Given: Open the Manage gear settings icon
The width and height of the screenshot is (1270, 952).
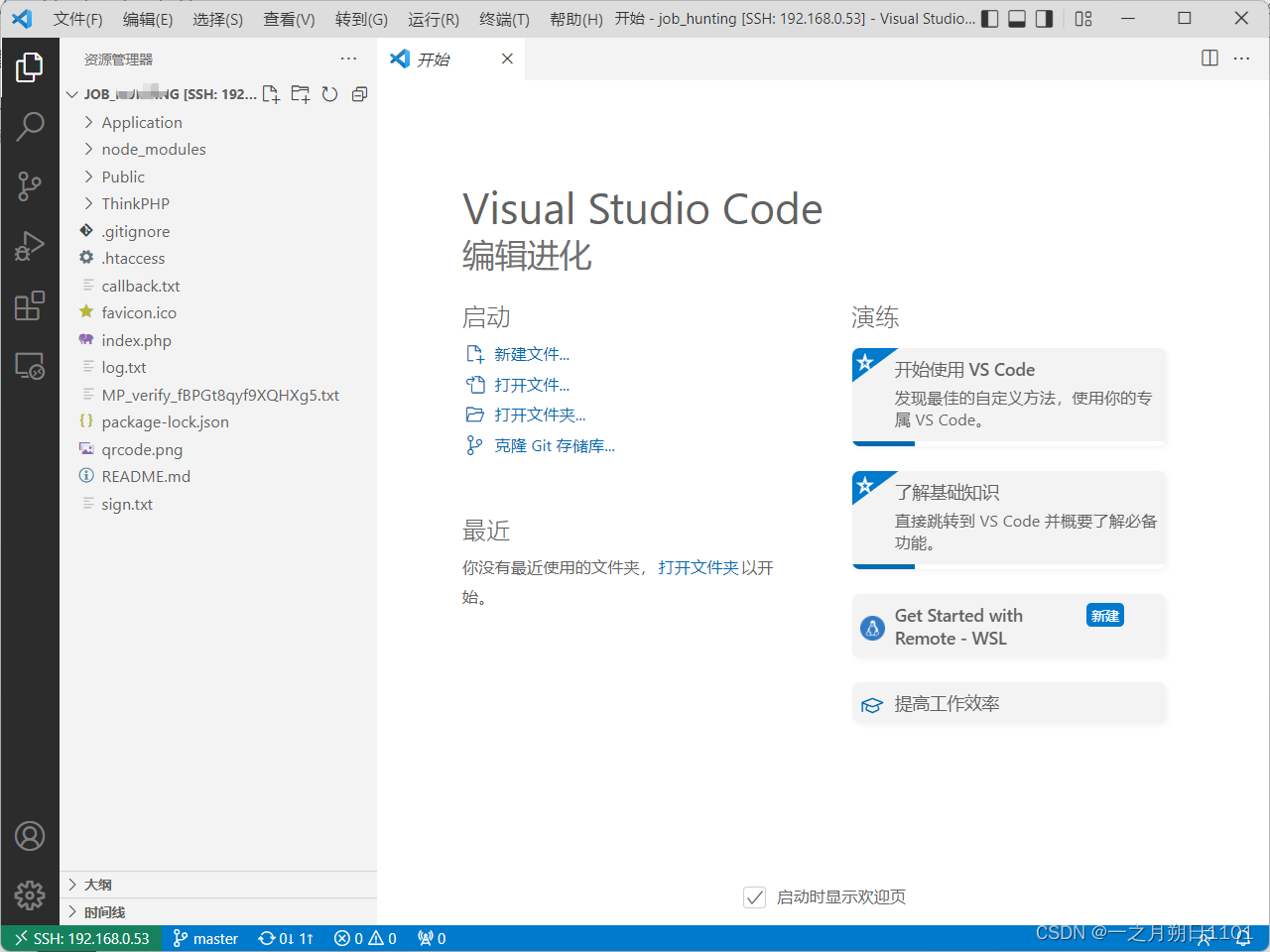Looking at the screenshot, I should (30, 895).
